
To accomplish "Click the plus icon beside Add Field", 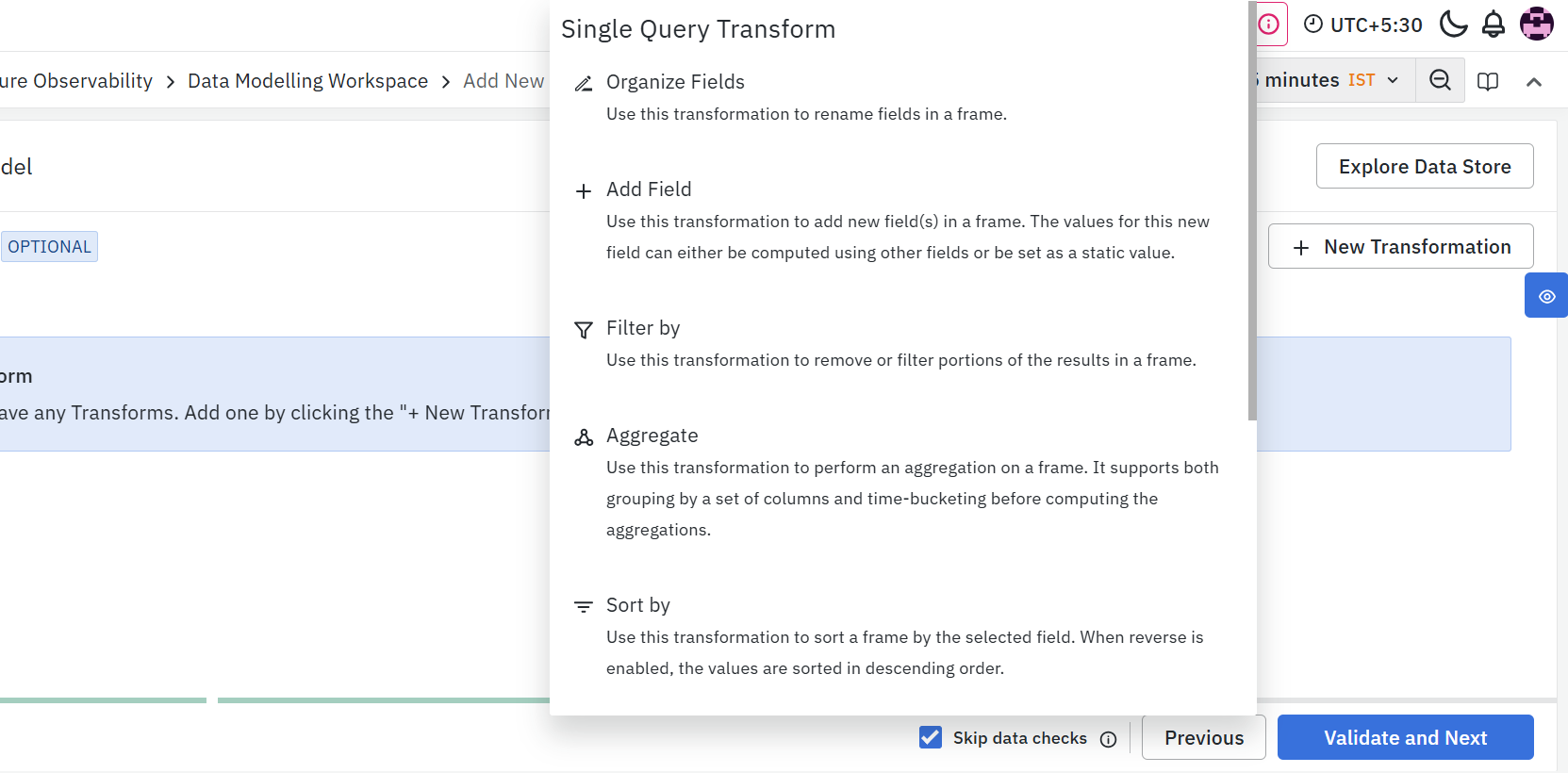I will (584, 191).
